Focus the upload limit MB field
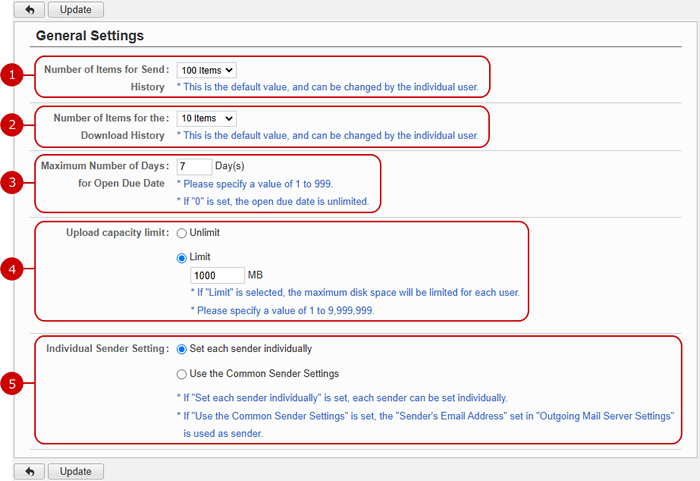The image size is (700, 481). point(217,275)
